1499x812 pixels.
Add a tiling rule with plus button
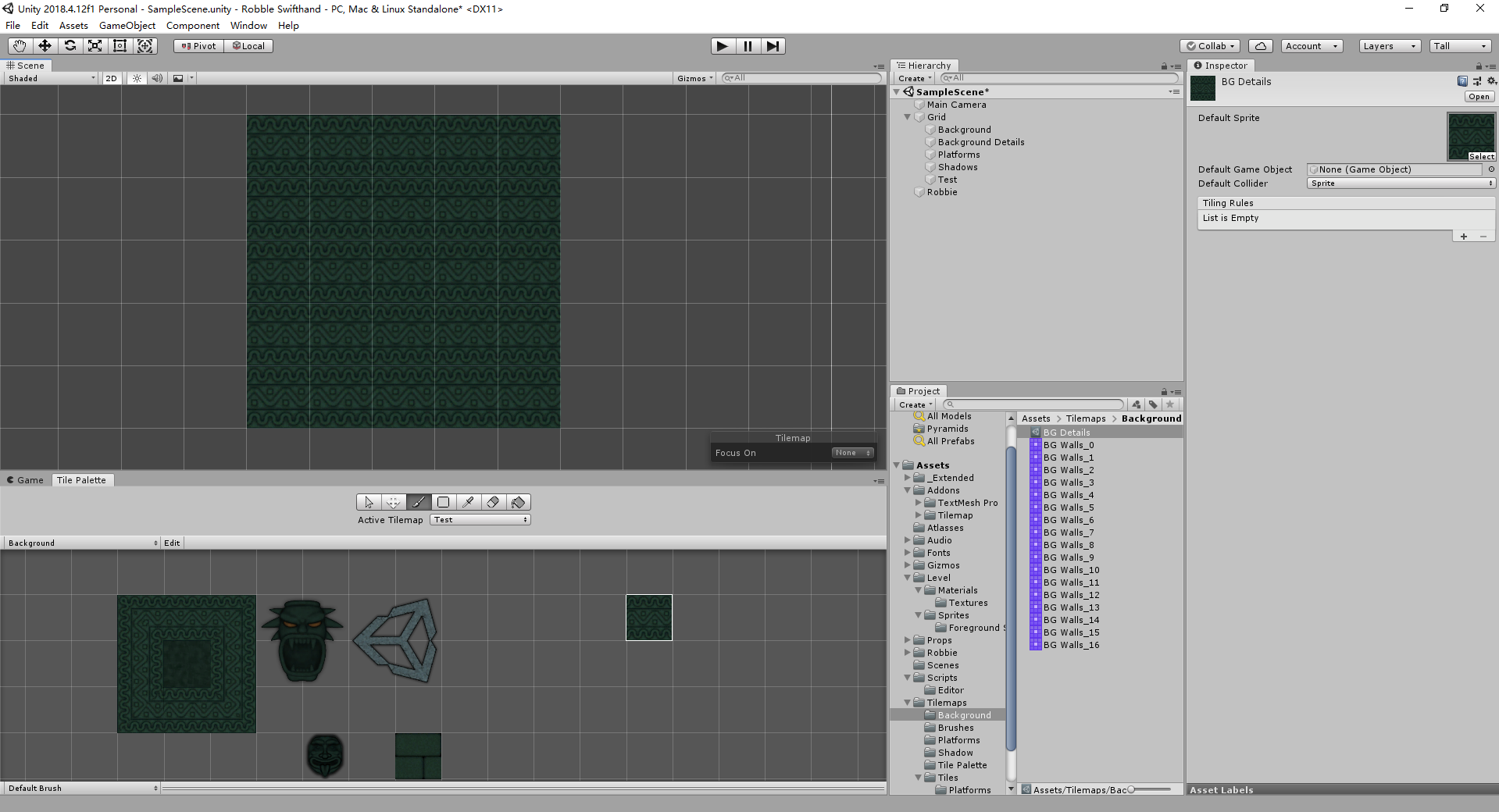click(1463, 237)
